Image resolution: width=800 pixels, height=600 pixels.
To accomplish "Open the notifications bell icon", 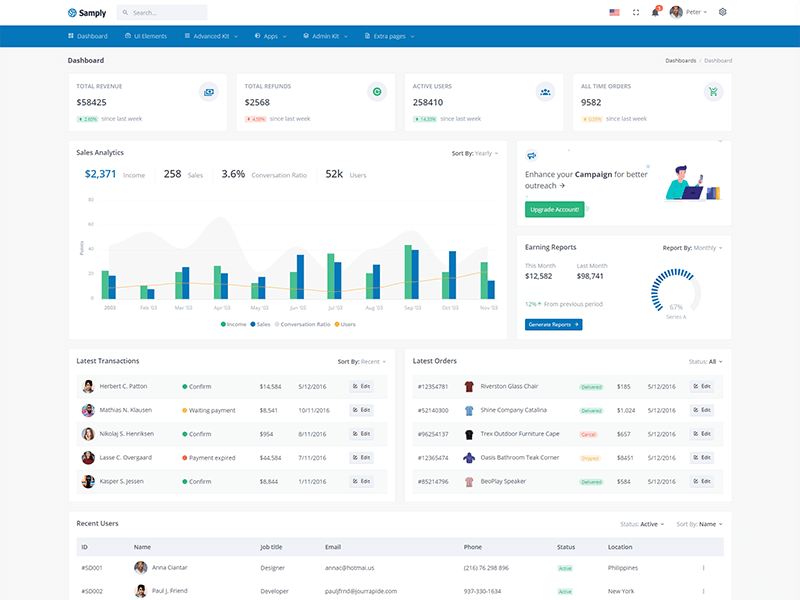I will tap(655, 12).
